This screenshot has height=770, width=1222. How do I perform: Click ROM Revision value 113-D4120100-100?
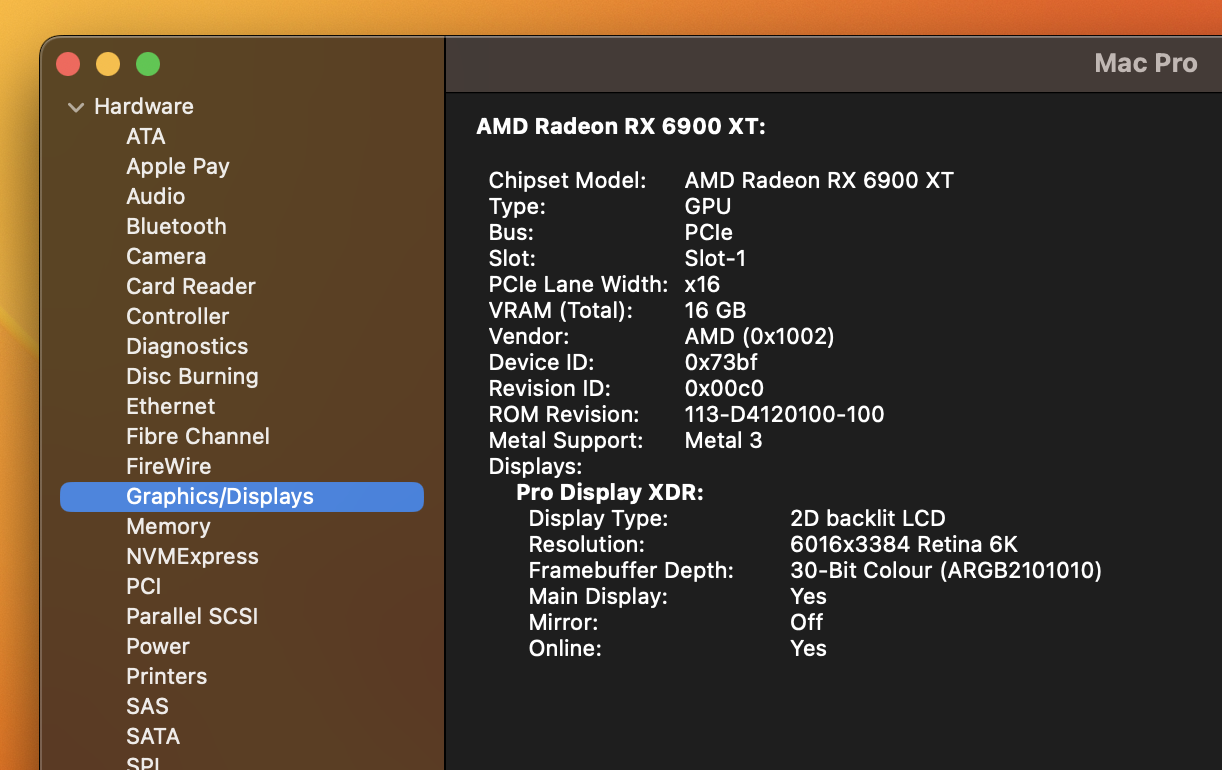785,414
